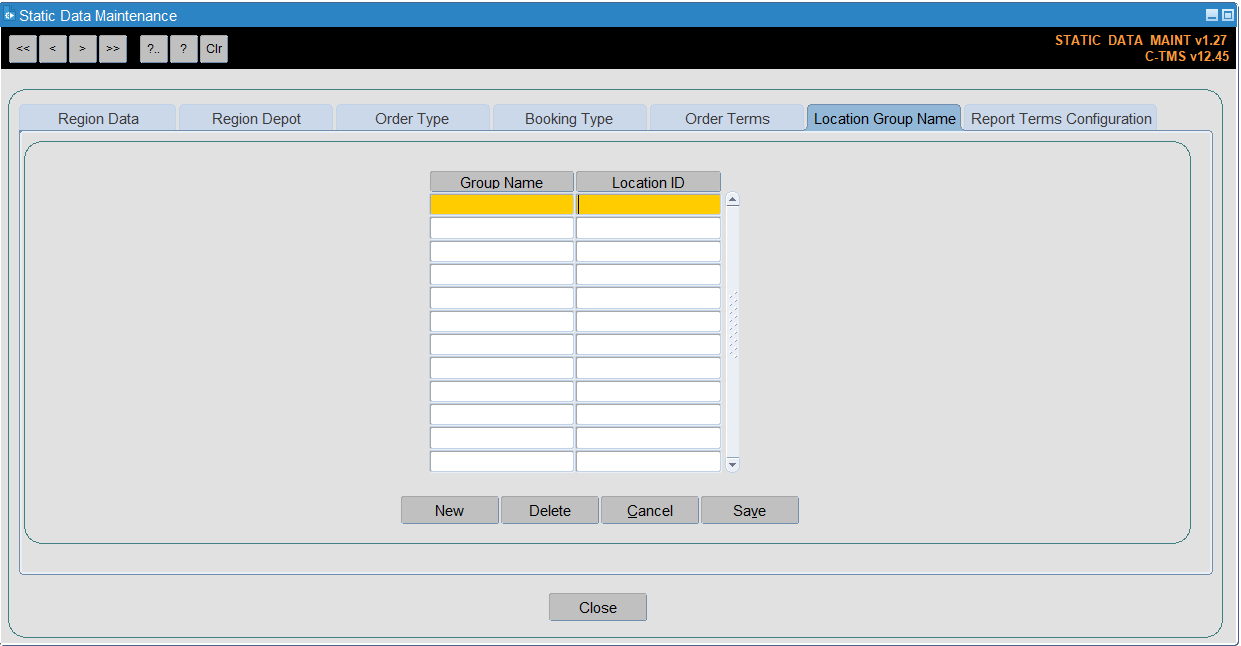Open the Report Terms Configuration tab
Image resolution: width=1241 pixels, height=646 pixels.
pos(1061,118)
